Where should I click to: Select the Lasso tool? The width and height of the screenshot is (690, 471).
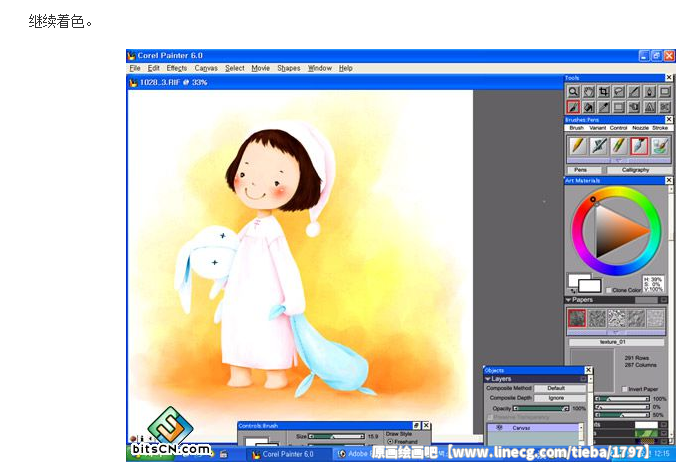(x=619, y=92)
